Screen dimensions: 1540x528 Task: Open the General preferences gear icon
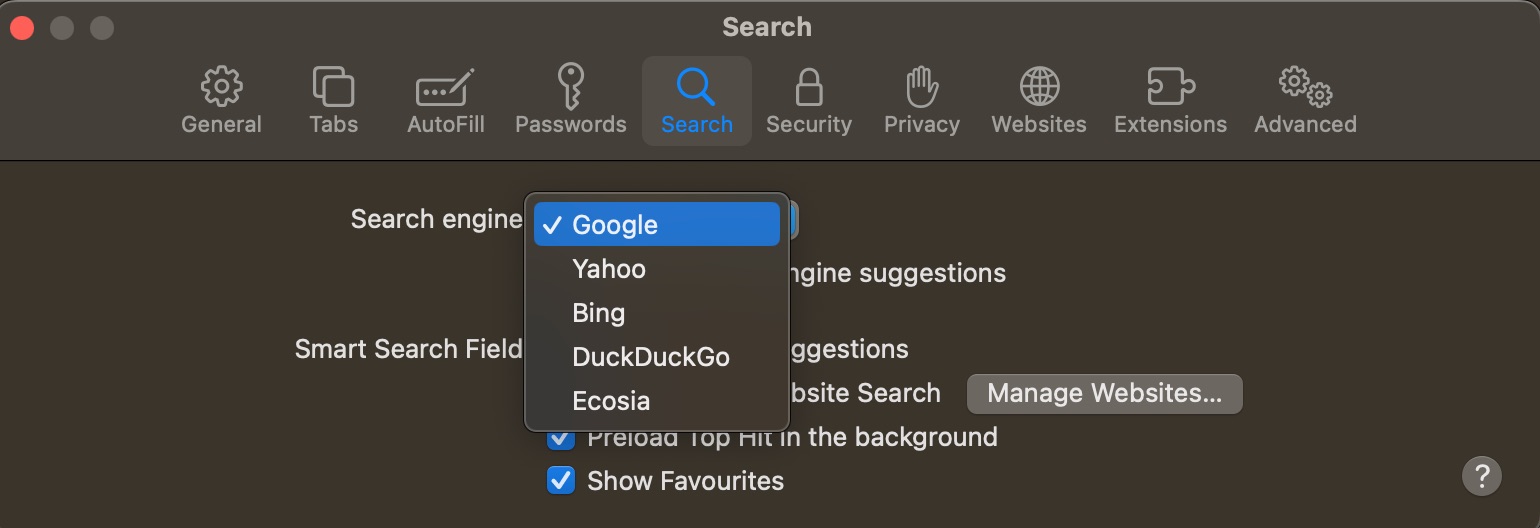(221, 87)
